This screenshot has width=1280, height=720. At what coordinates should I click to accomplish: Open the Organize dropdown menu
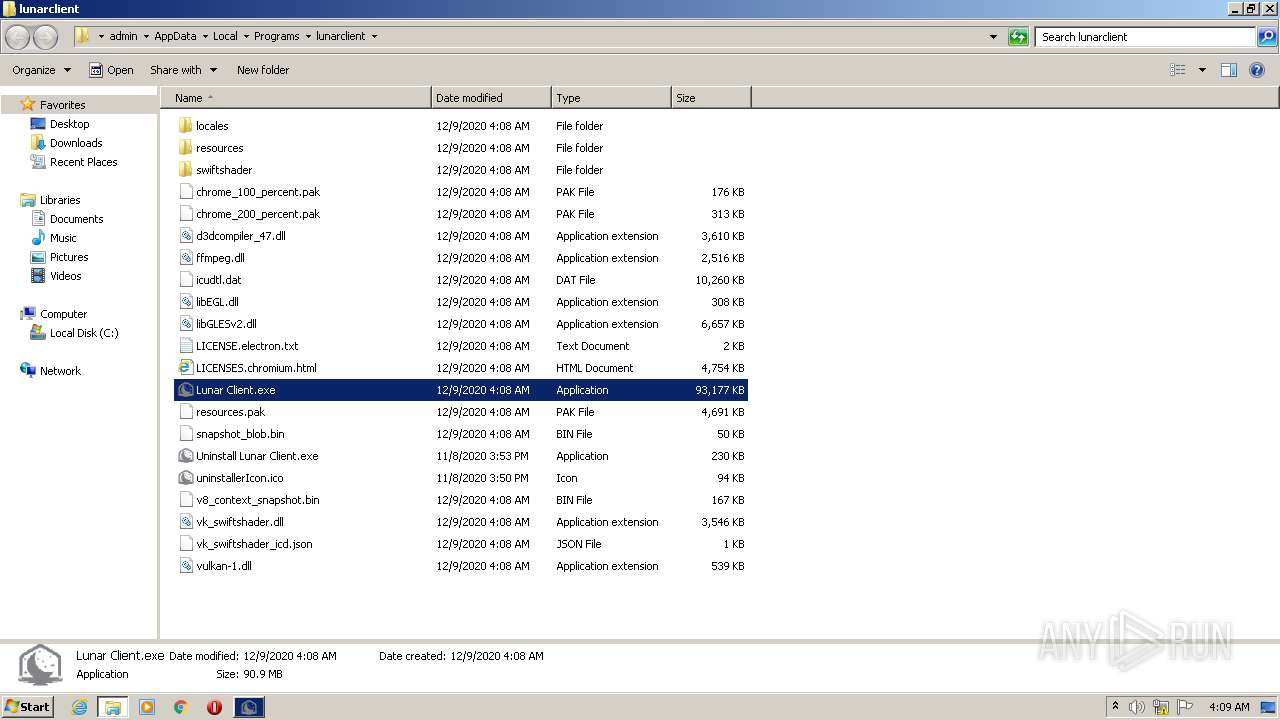41,70
